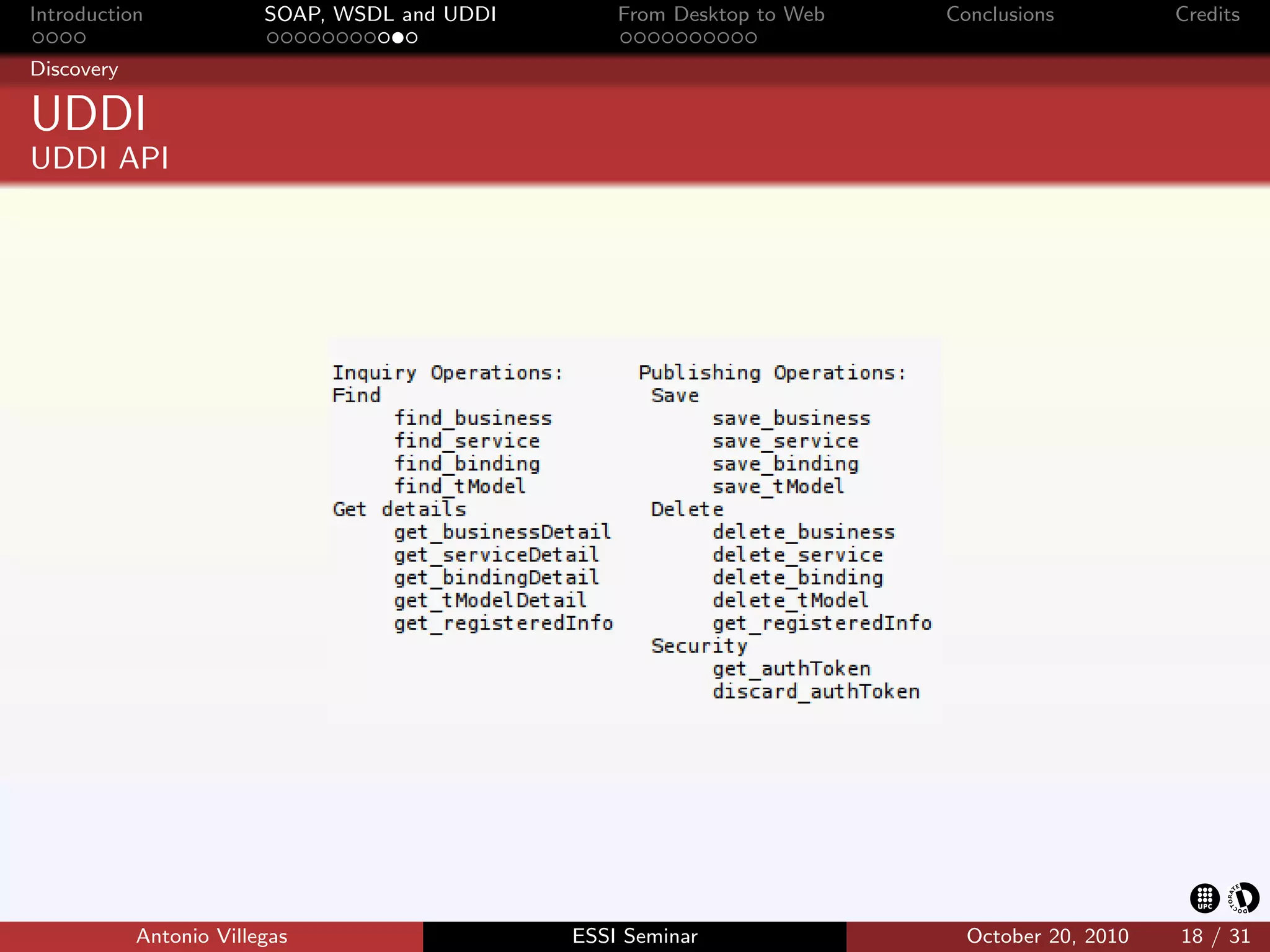The height and width of the screenshot is (952, 1270).
Task: Click delete_binding text
Action: (x=797, y=578)
